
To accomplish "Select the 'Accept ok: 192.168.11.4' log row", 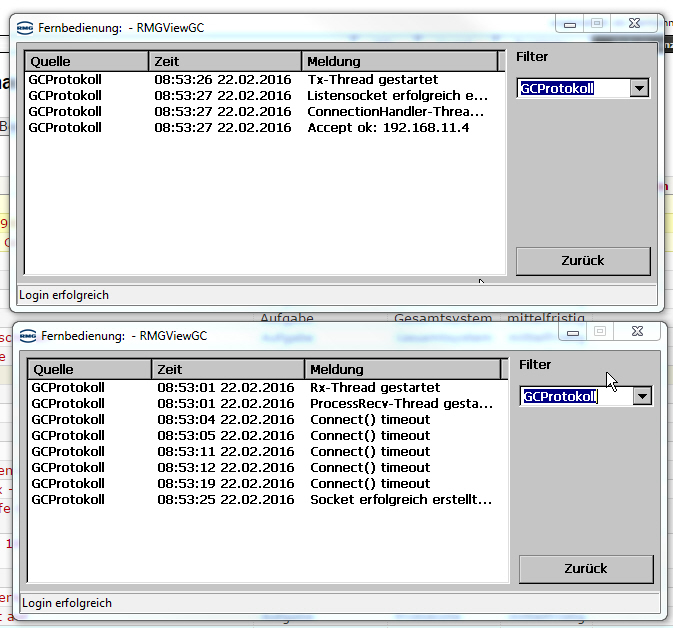I will (x=388, y=127).
